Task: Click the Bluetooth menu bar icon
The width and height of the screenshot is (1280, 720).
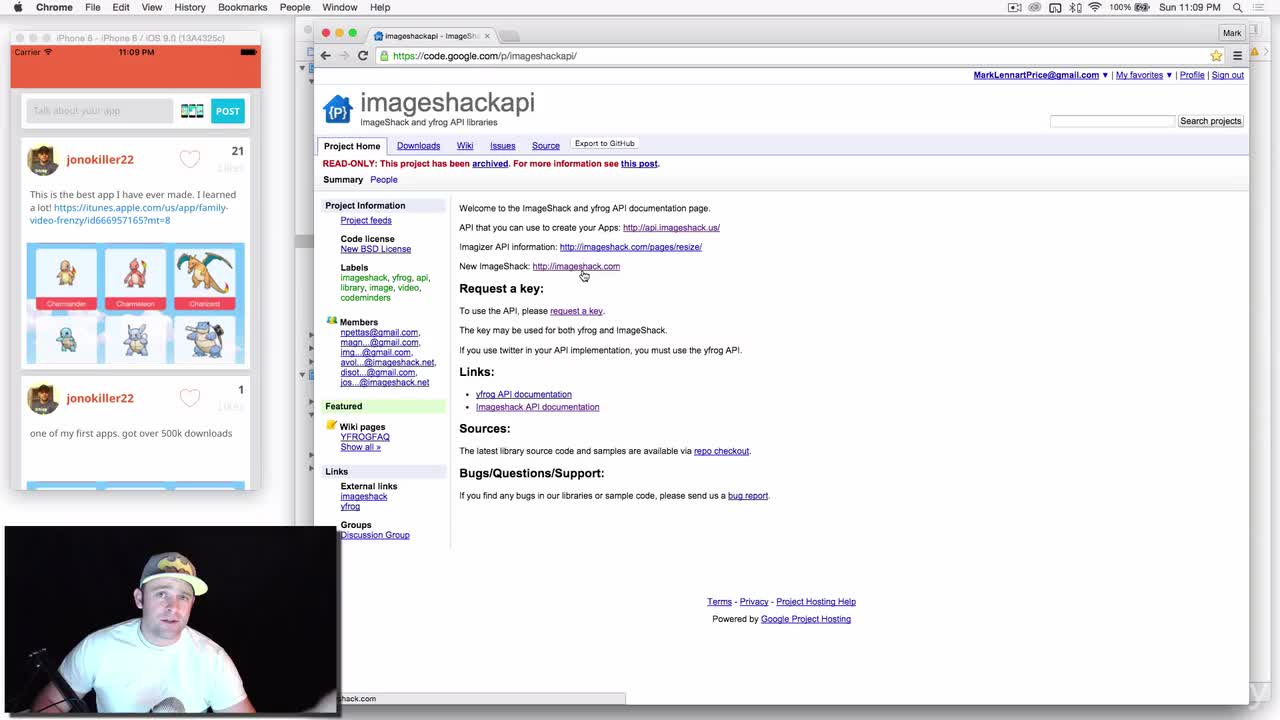Action: (1075, 7)
